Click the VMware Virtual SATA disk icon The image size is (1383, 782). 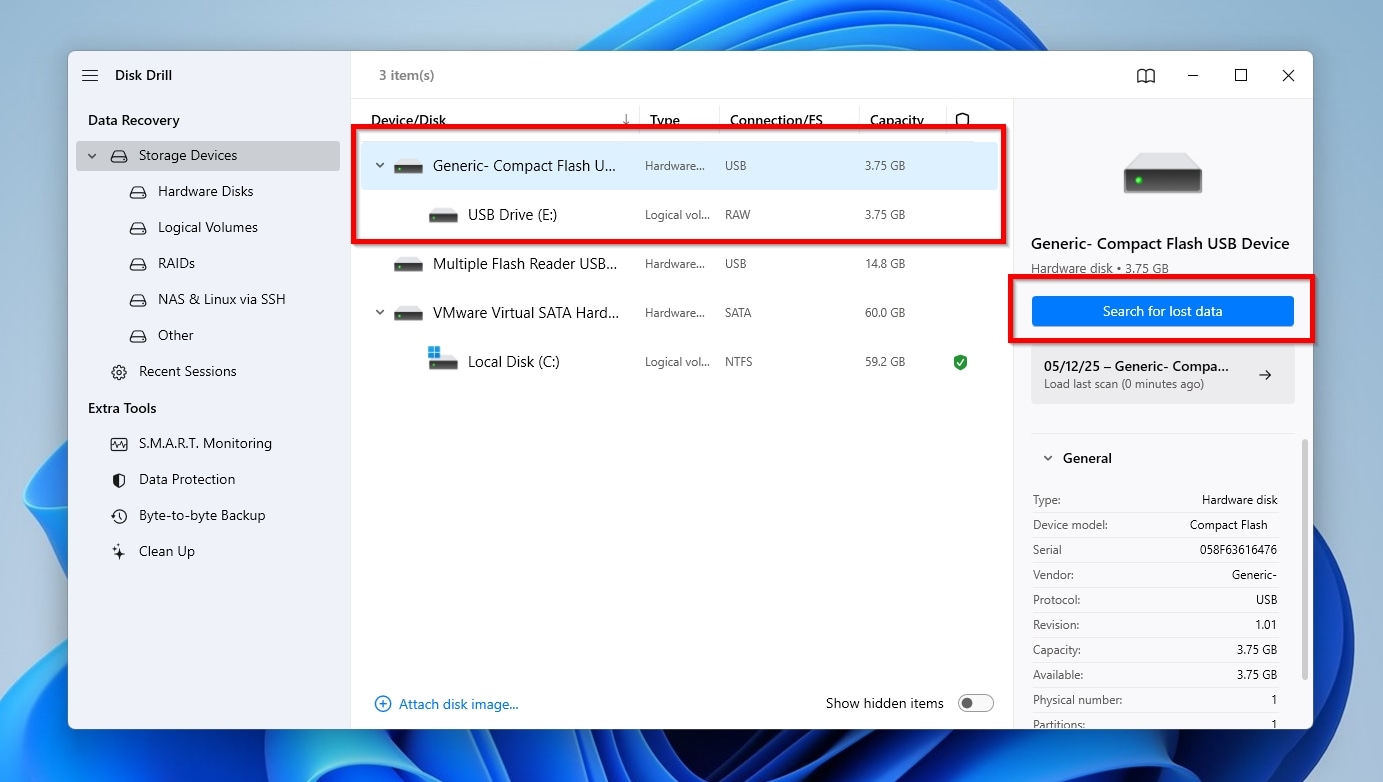408,314
